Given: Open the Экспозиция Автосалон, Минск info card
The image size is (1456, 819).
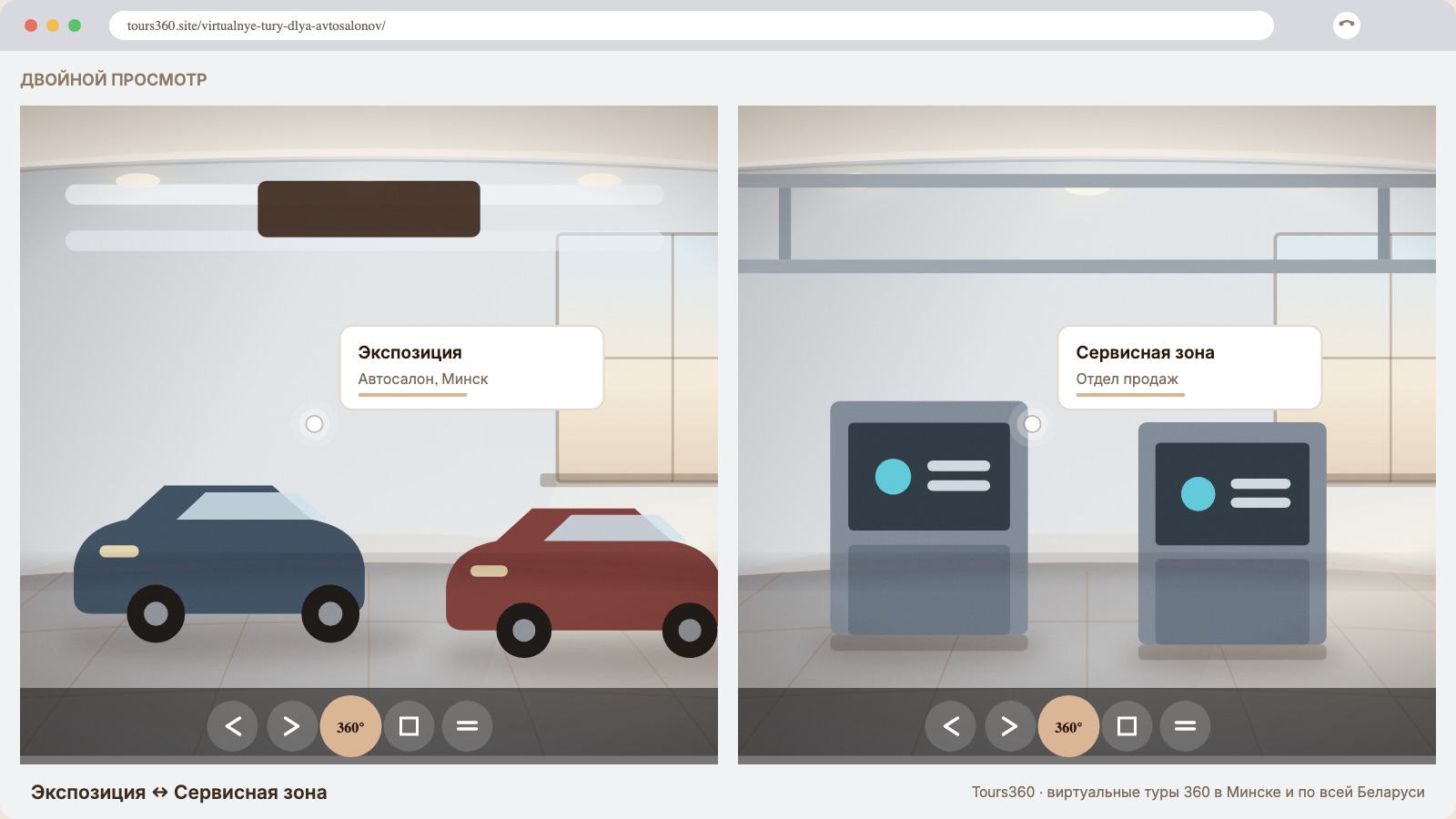Looking at the screenshot, I should [x=471, y=368].
